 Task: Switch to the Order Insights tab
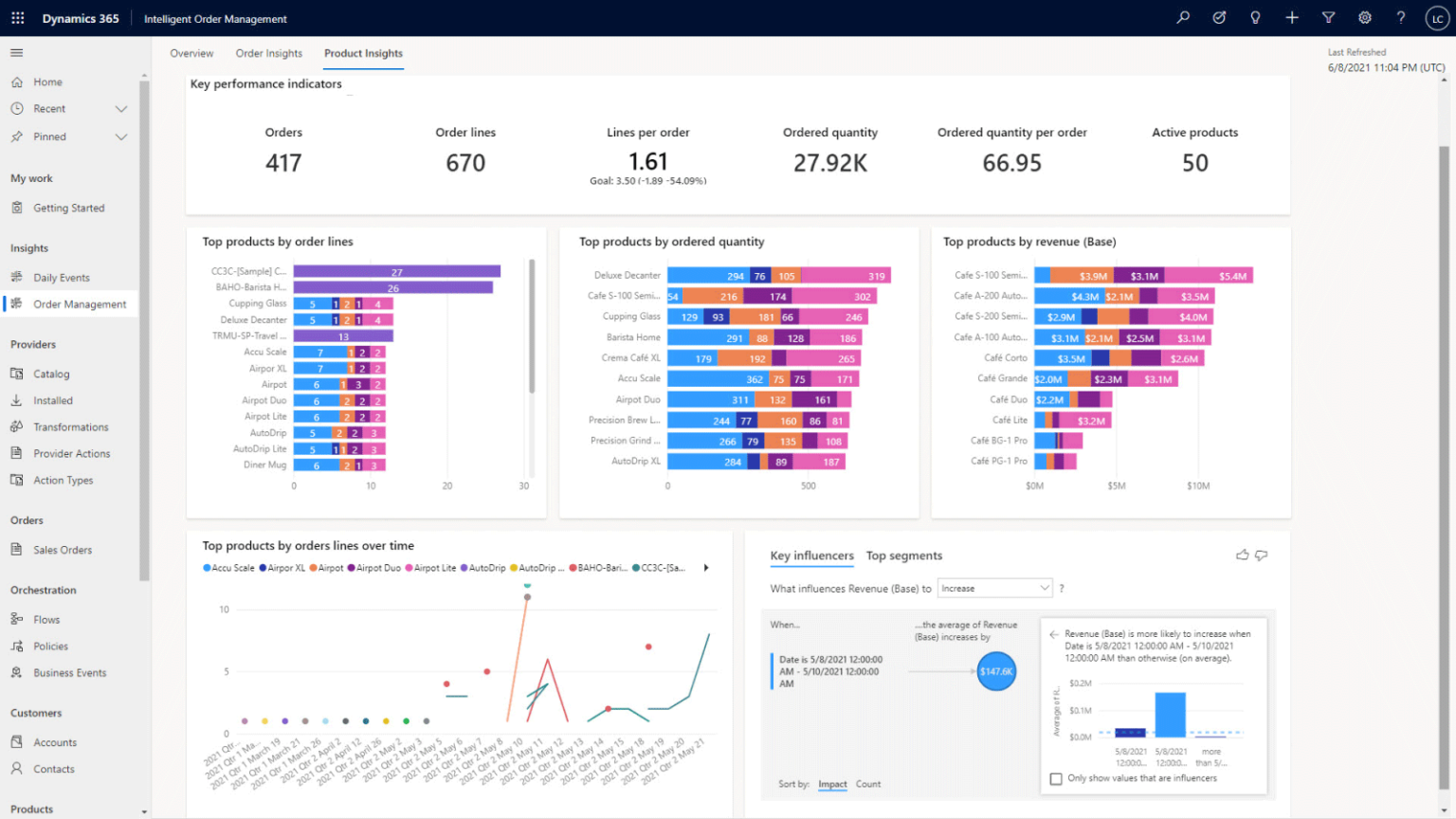[x=268, y=53]
